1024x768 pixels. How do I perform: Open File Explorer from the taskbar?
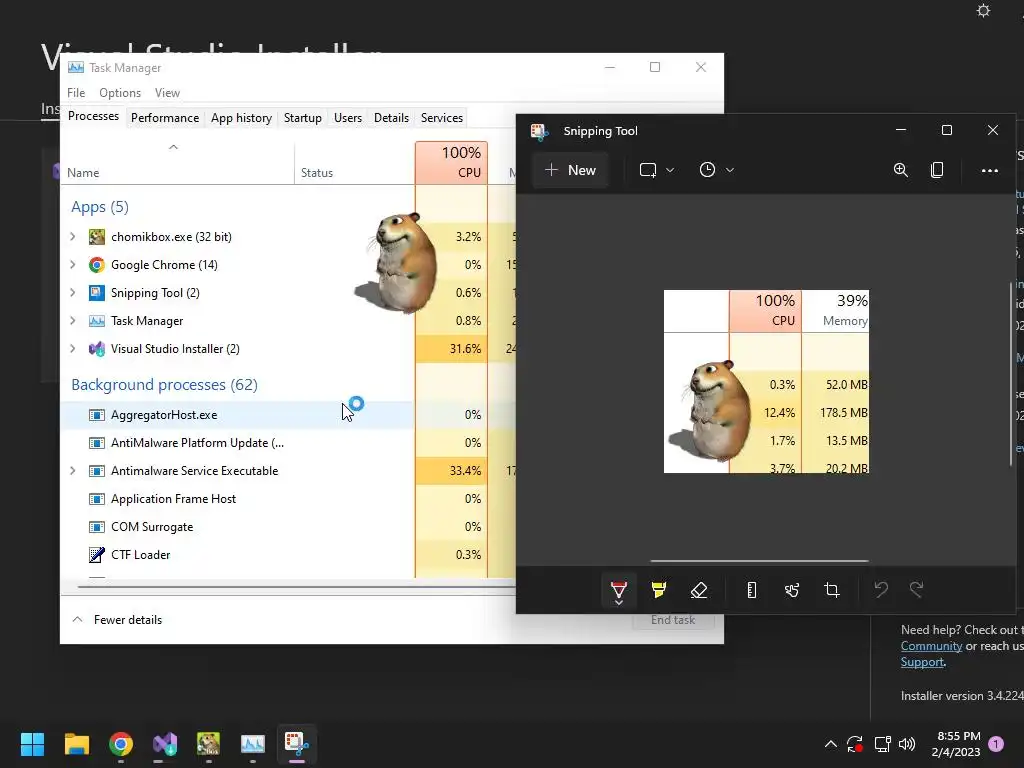(x=76, y=744)
